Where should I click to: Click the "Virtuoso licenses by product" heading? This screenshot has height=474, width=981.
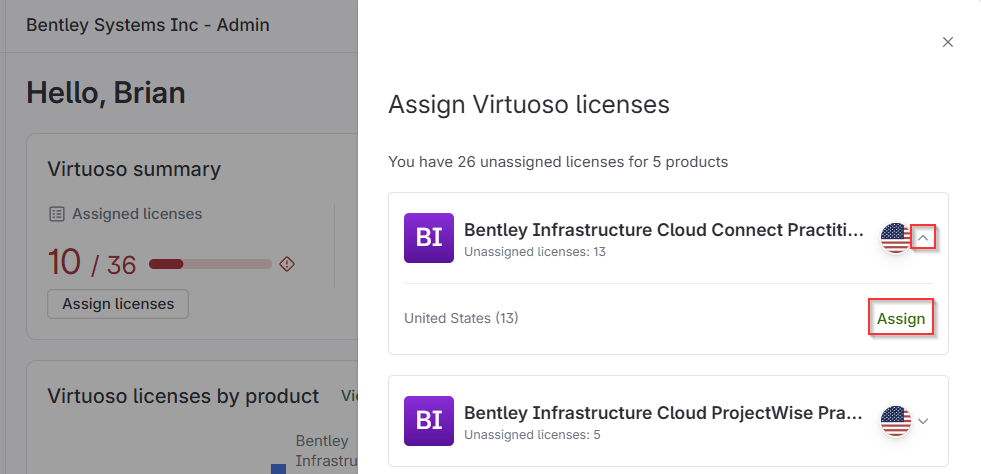[x=183, y=396]
